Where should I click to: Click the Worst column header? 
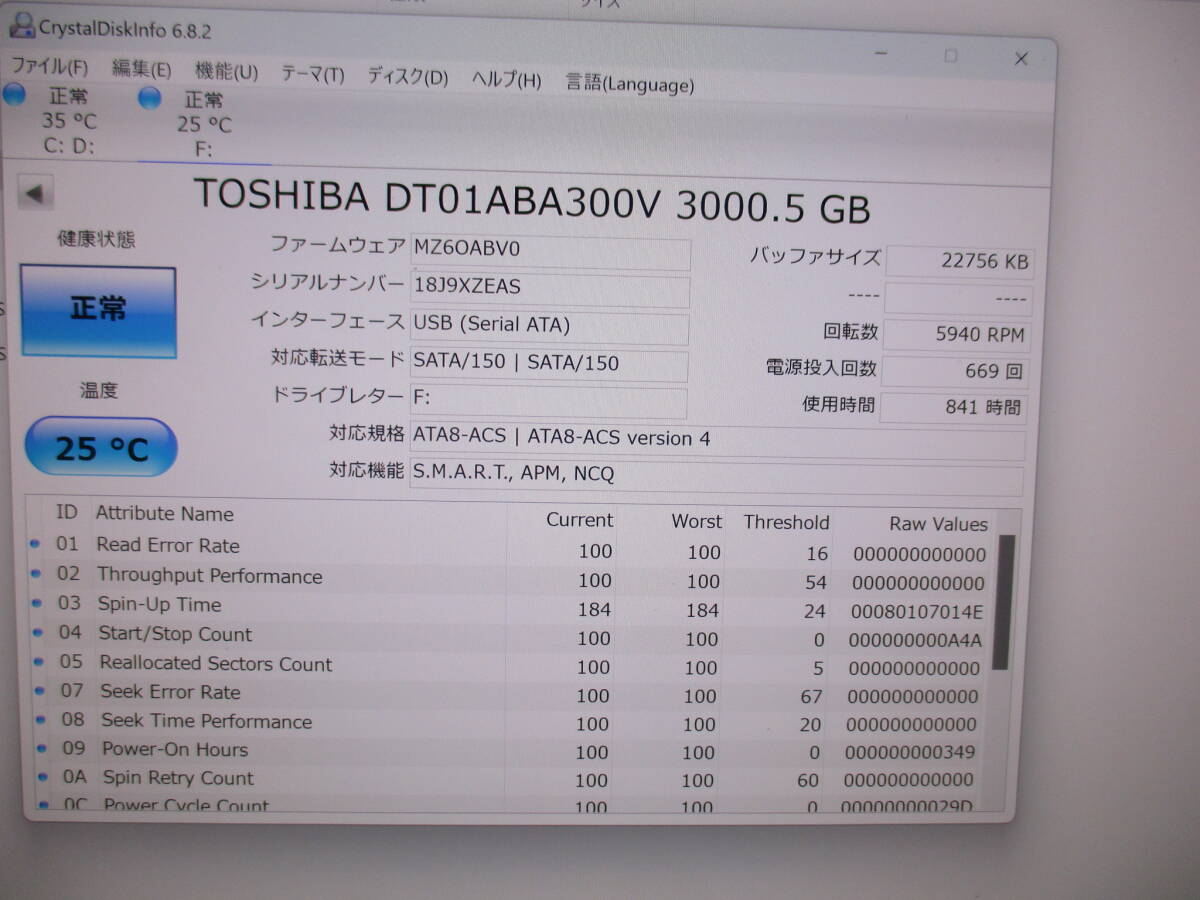pyautogui.click(x=697, y=521)
